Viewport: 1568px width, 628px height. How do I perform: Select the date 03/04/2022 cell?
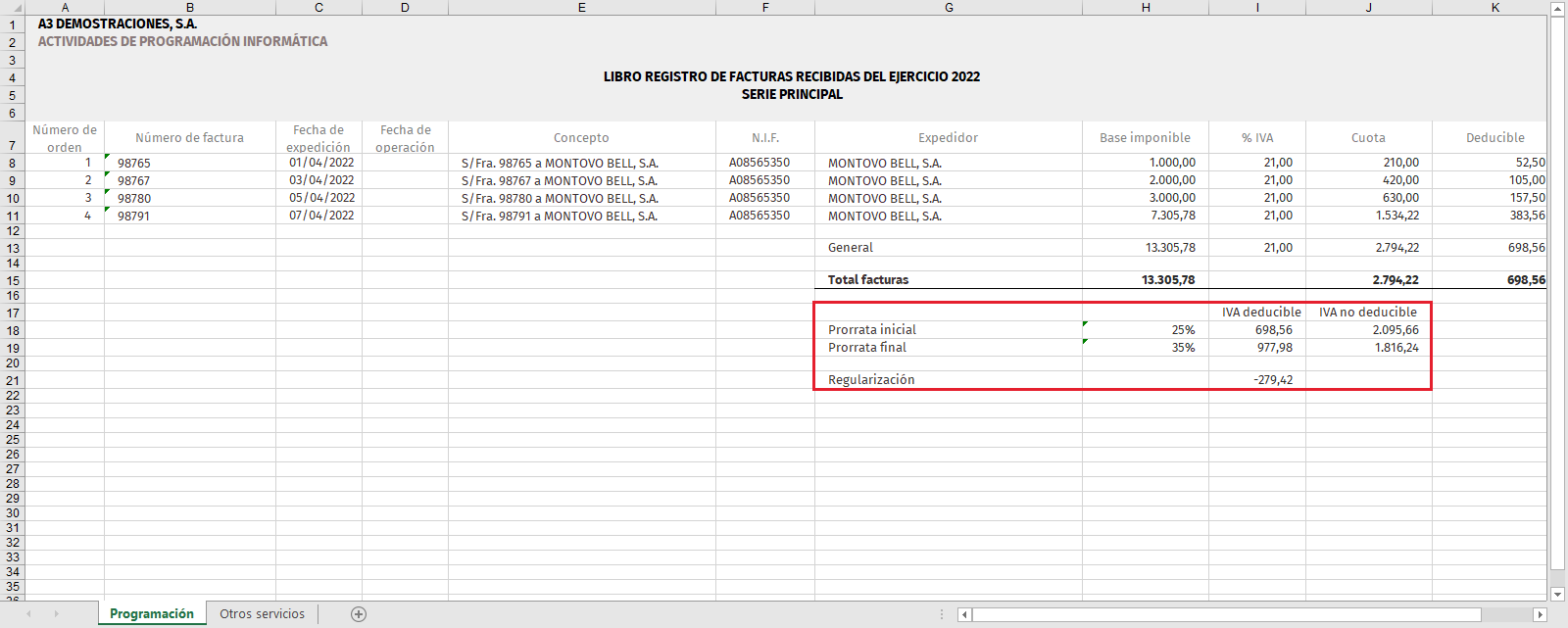[x=318, y=180]
